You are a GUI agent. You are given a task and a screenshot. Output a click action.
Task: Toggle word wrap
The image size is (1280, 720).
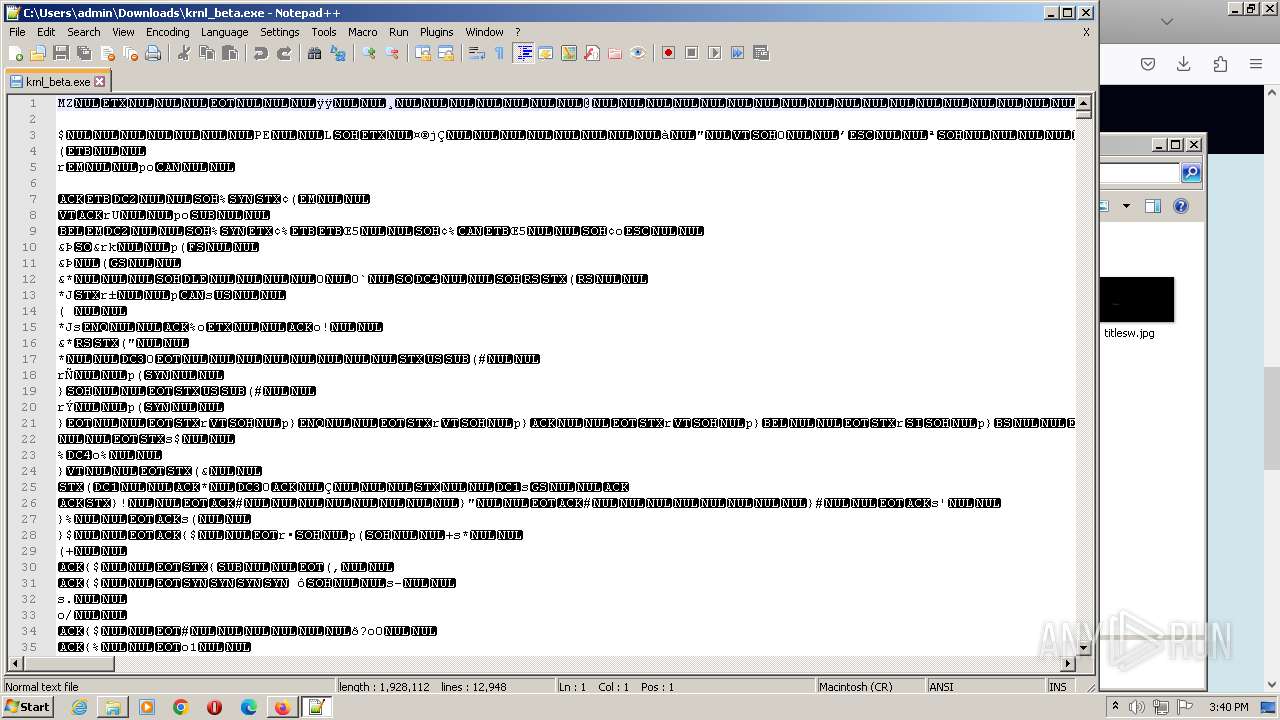[477, 53]
